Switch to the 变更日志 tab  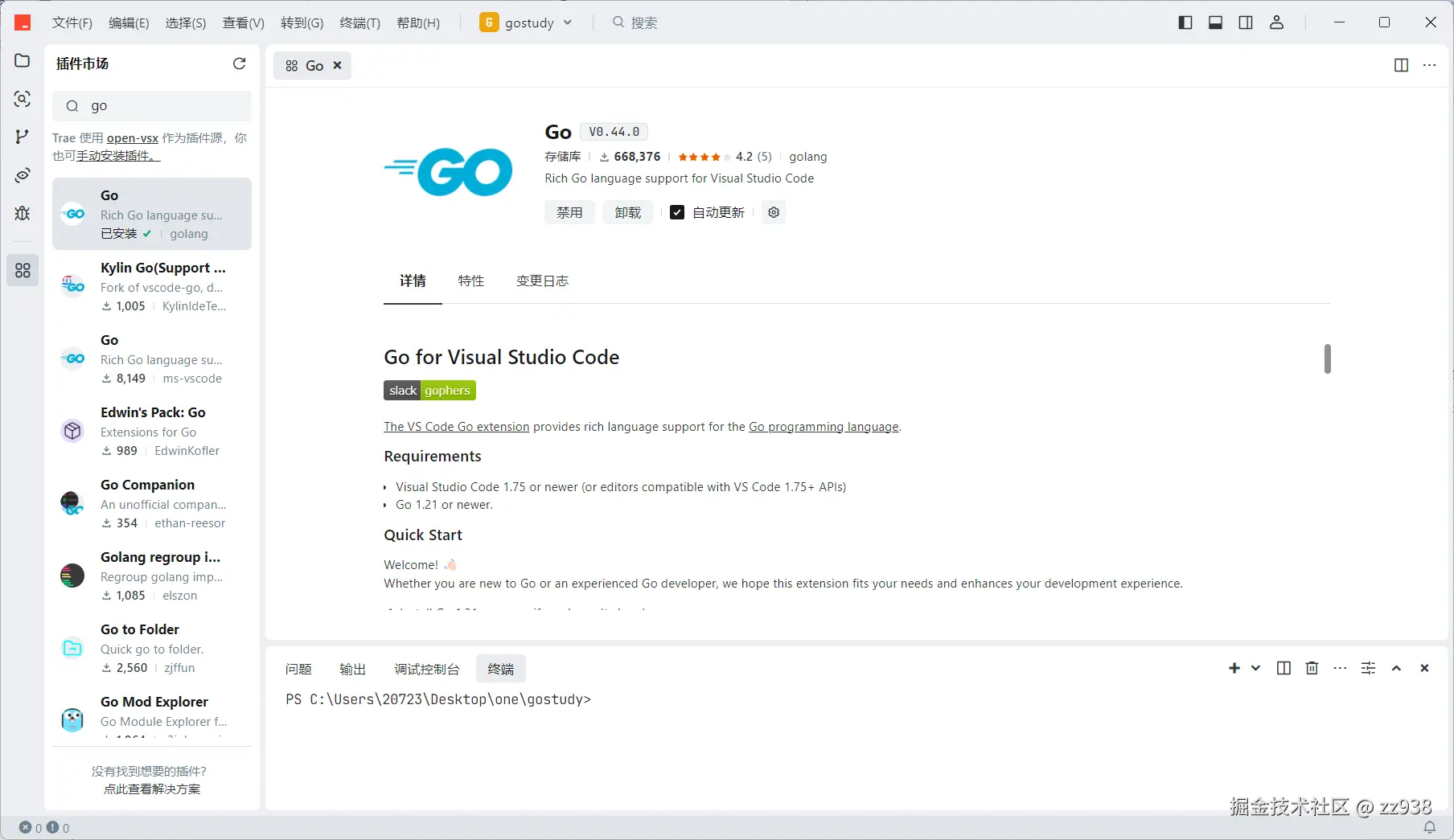pyautogui.click(x=543, y=281)
